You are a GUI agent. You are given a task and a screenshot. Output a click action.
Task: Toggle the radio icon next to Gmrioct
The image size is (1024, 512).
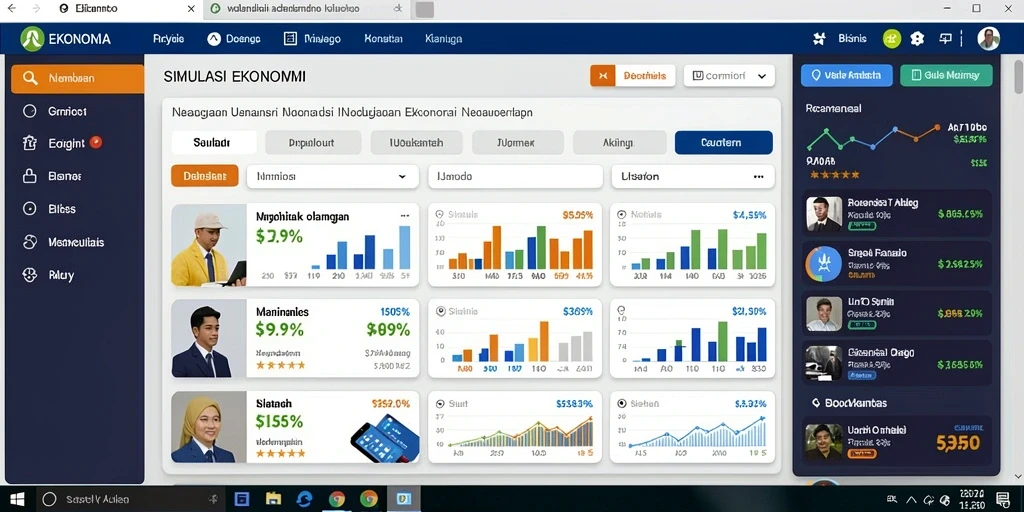pos(29,111)
